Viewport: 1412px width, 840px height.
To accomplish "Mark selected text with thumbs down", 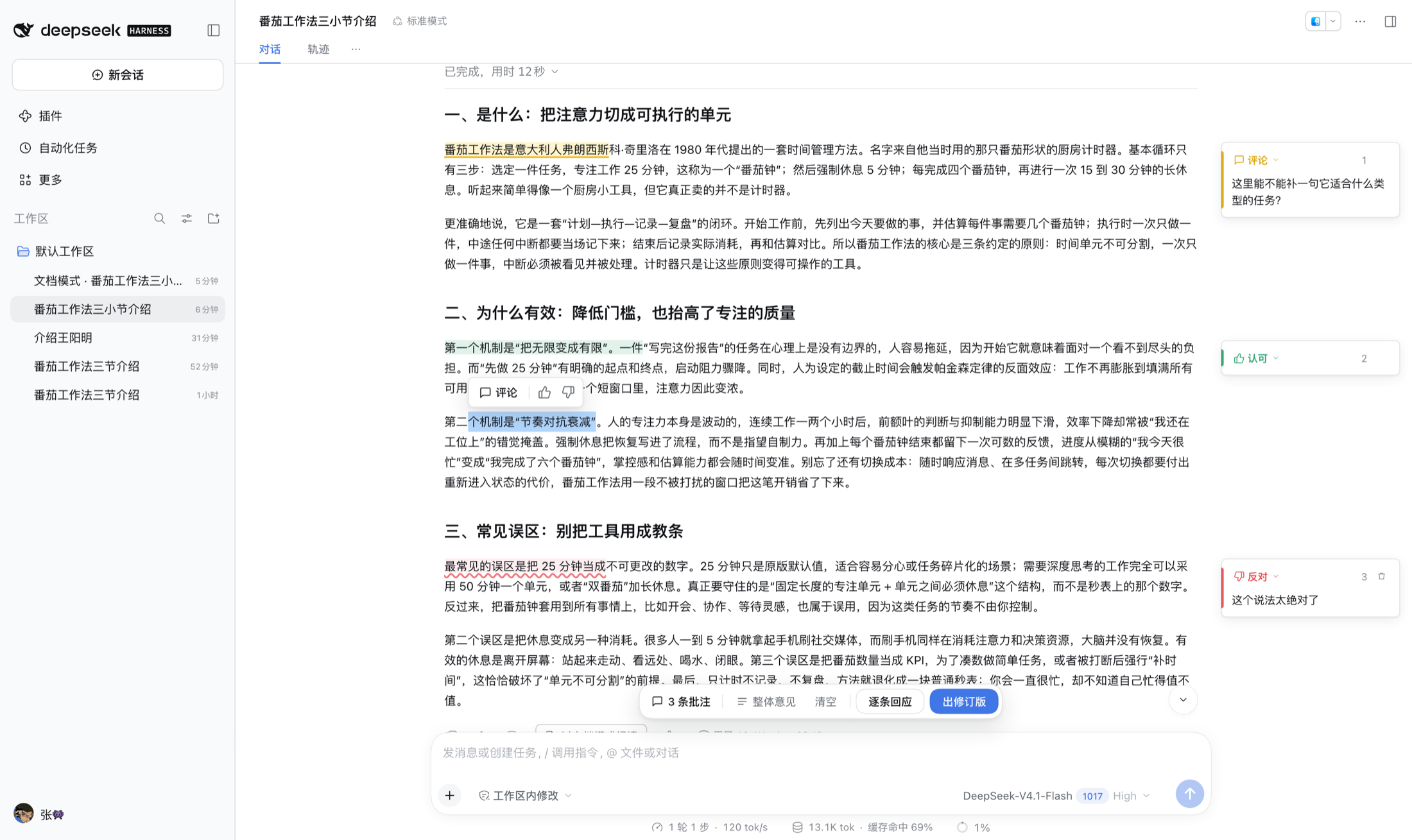I will pyautogui.click(x=568, y=393).
